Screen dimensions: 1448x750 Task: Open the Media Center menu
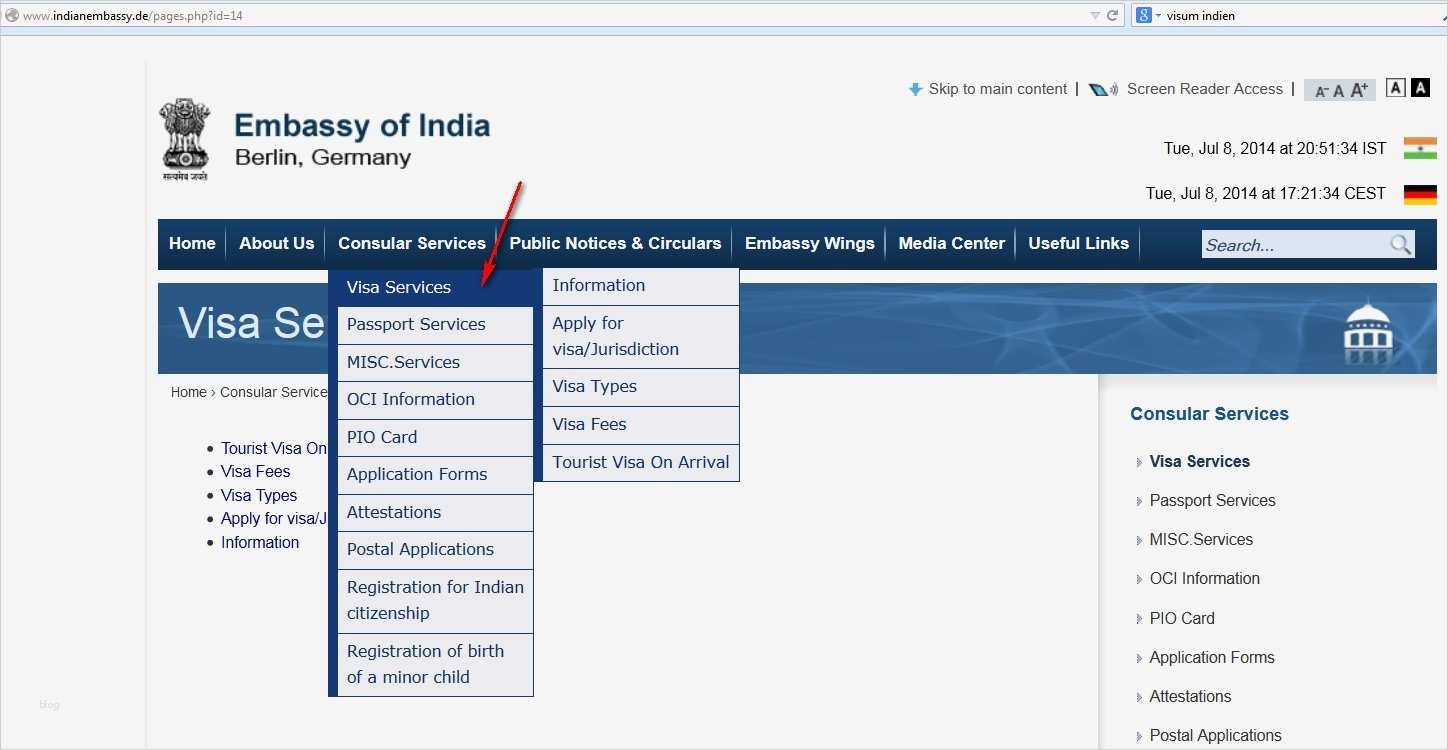pyautogui.click(x=952, y=243)
